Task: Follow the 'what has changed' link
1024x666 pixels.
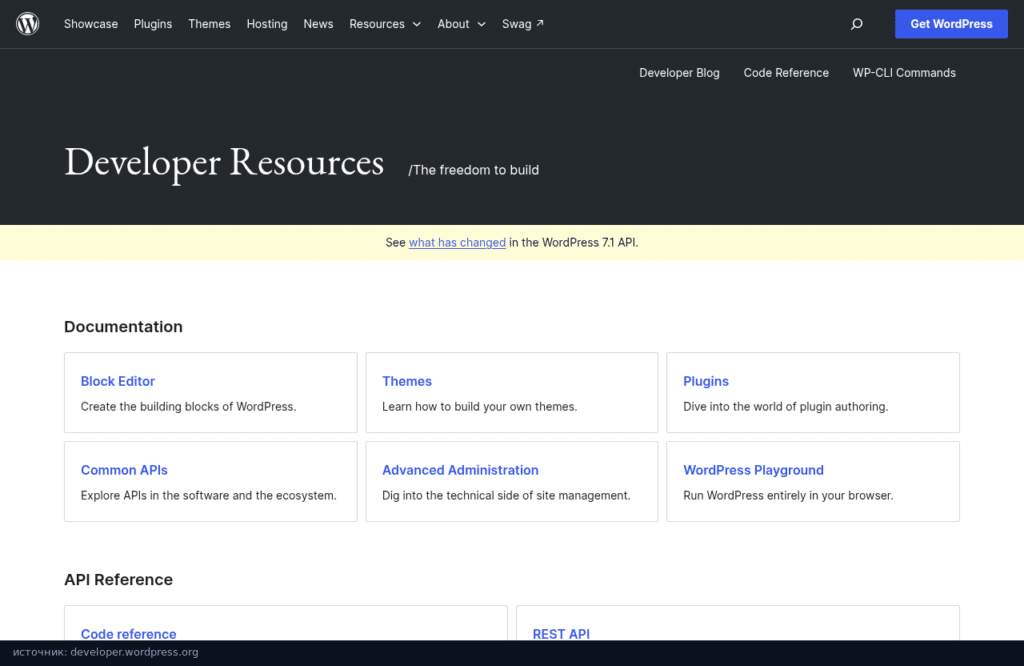Action: pos(457,242)
